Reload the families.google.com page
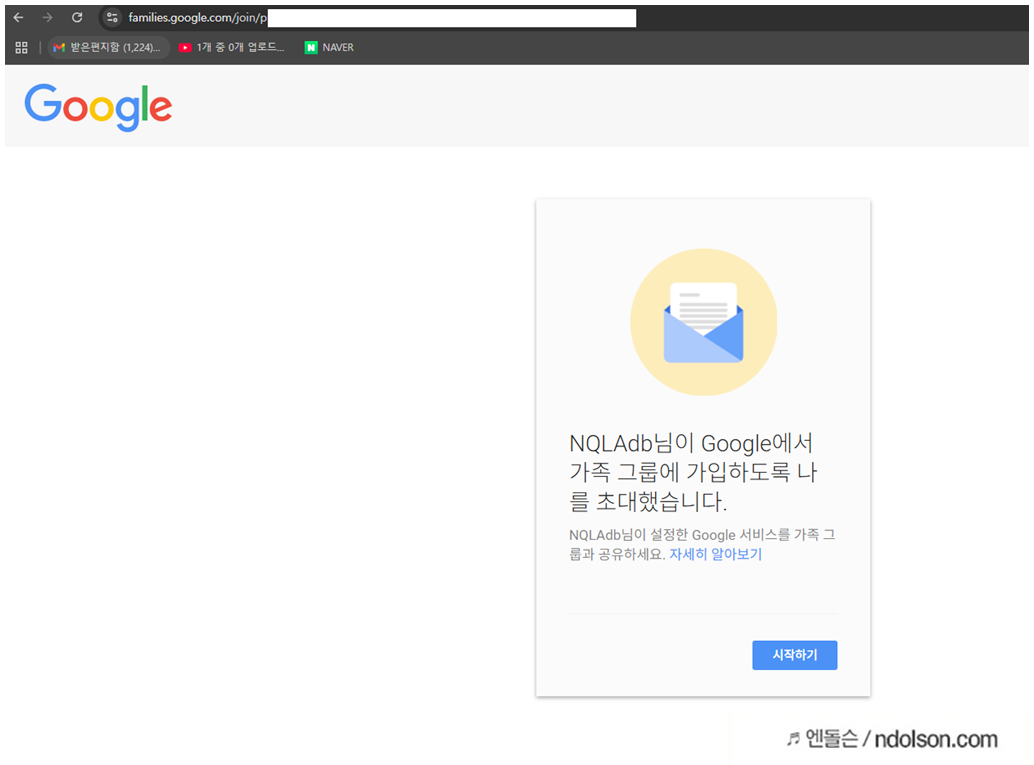 click(x=77, y=18)
